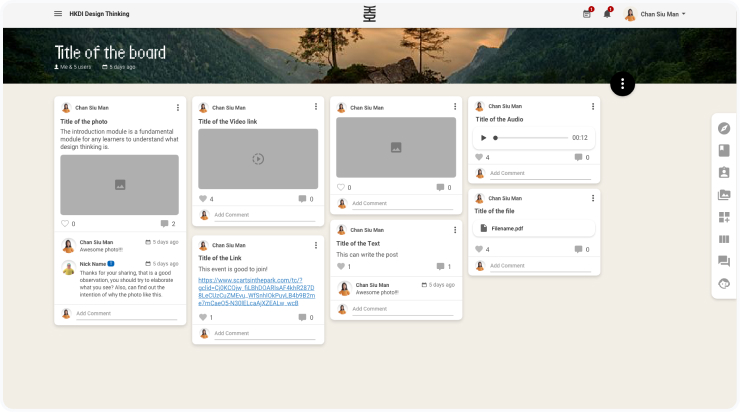
Task: Like the 'Title of the photo' post
Action: point(66,224)
